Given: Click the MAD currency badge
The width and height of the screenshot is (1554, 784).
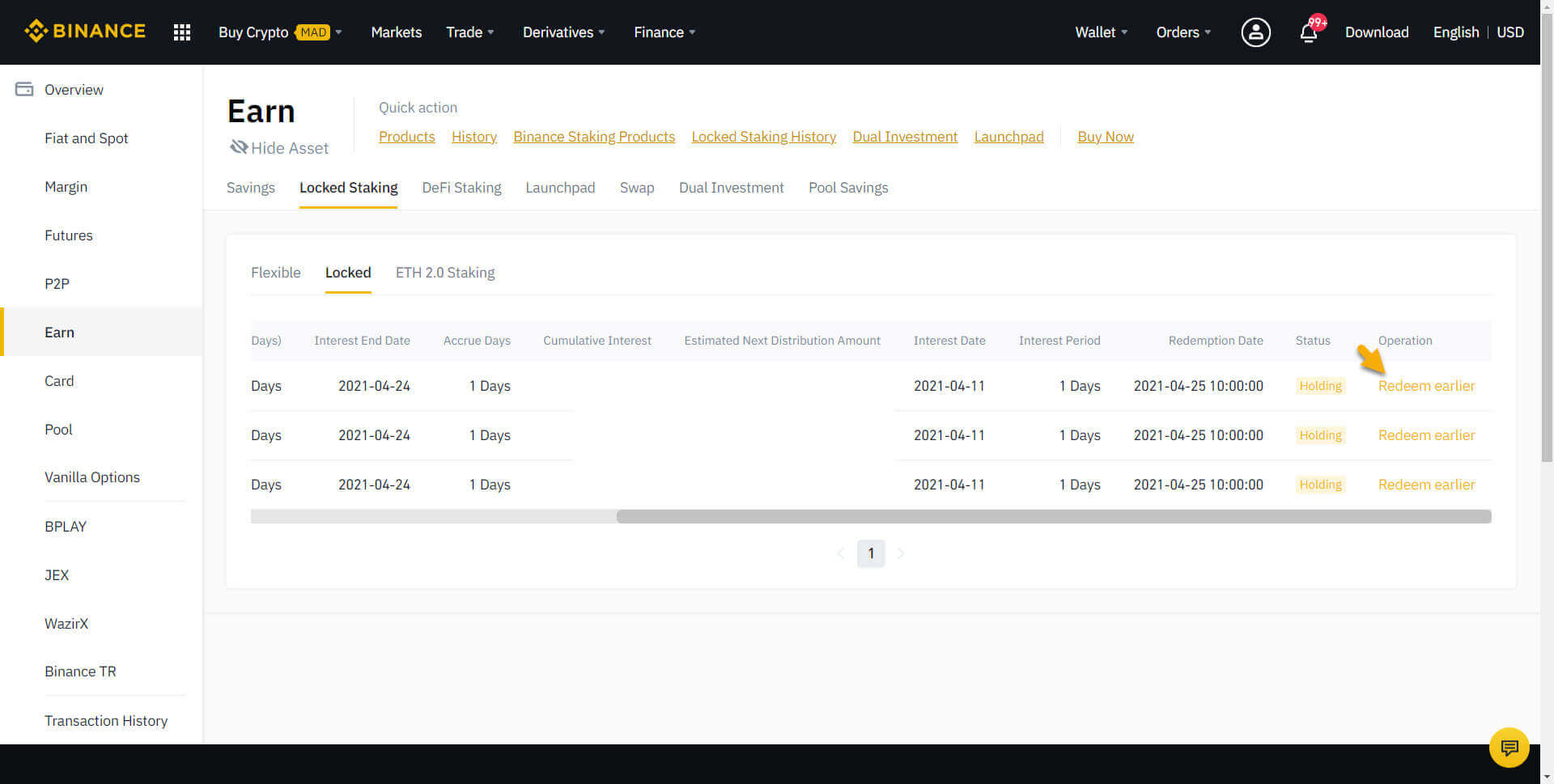Looking at the screenshot, I should click(x=313, y=32).
